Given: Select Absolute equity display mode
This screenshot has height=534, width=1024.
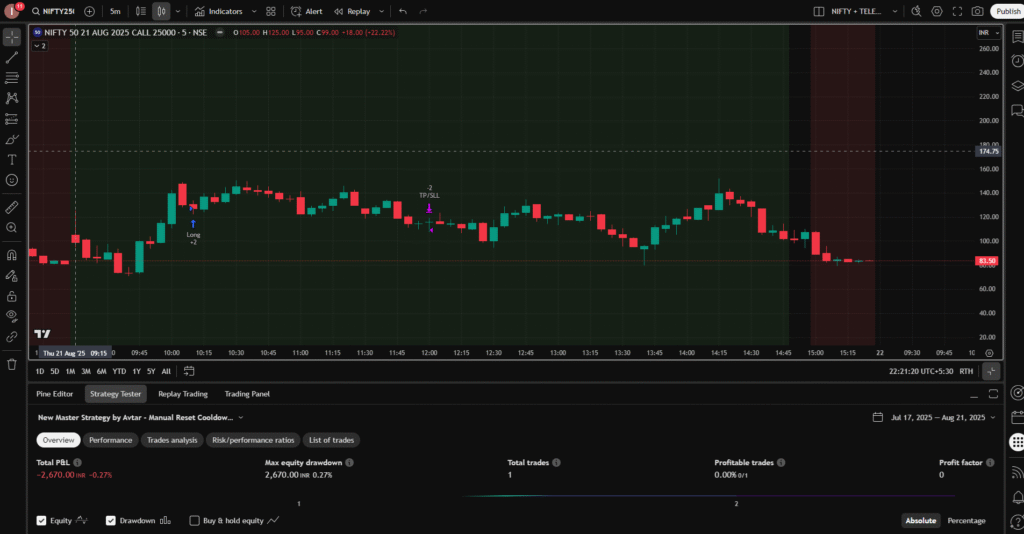Looking at the screenshot, I should point(921,521).
